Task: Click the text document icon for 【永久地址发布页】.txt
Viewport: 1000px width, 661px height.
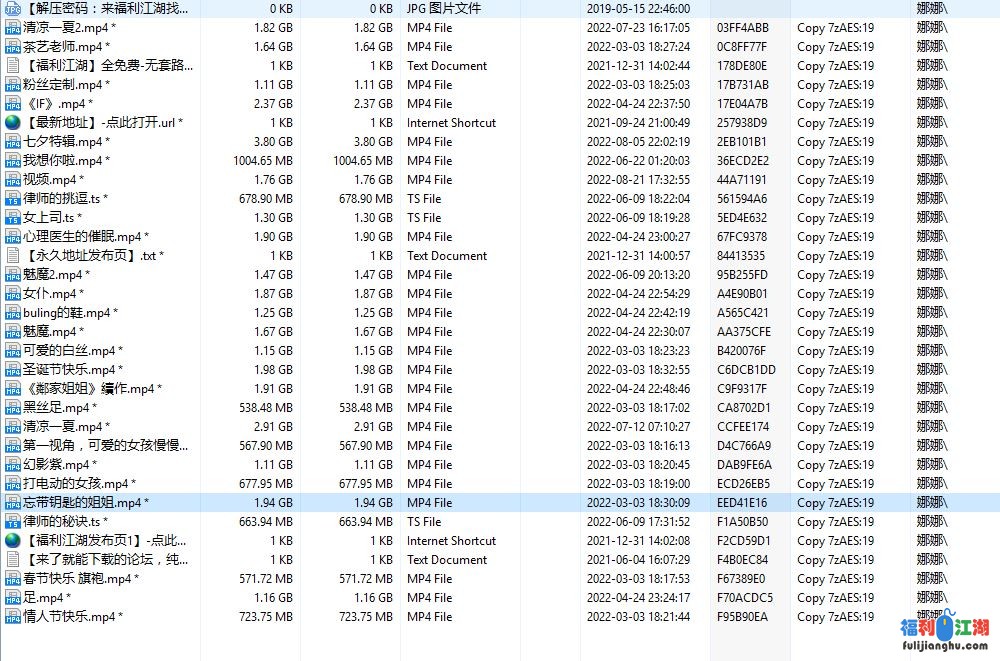Action: tap(13, 256)
